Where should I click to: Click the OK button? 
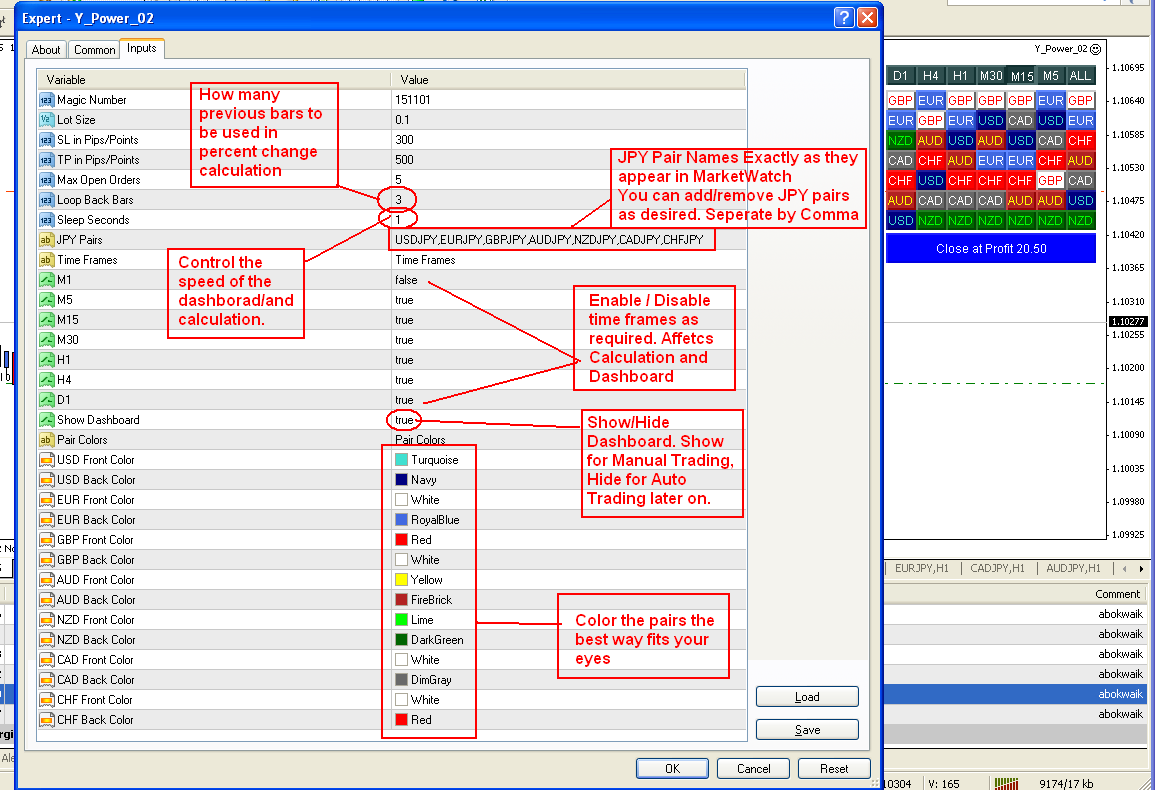tap(673, 769)
